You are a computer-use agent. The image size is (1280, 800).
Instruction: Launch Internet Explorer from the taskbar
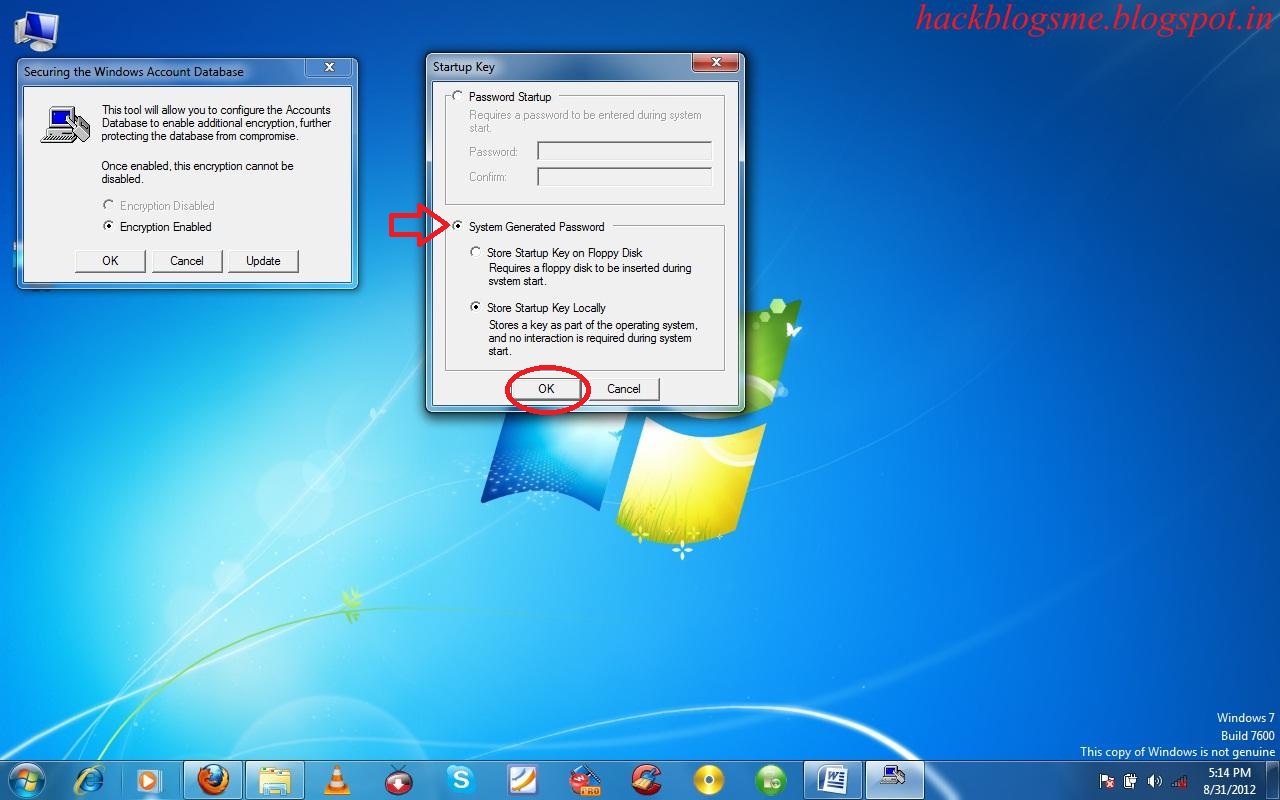90,779
